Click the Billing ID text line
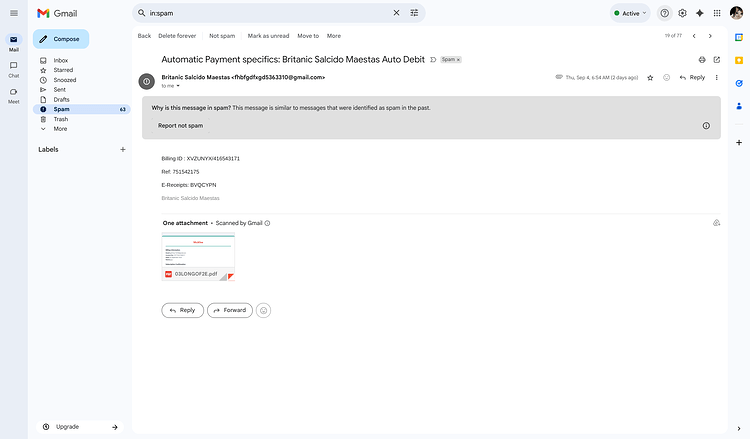Screen dimensions: 750x439 tap(200, 158)
